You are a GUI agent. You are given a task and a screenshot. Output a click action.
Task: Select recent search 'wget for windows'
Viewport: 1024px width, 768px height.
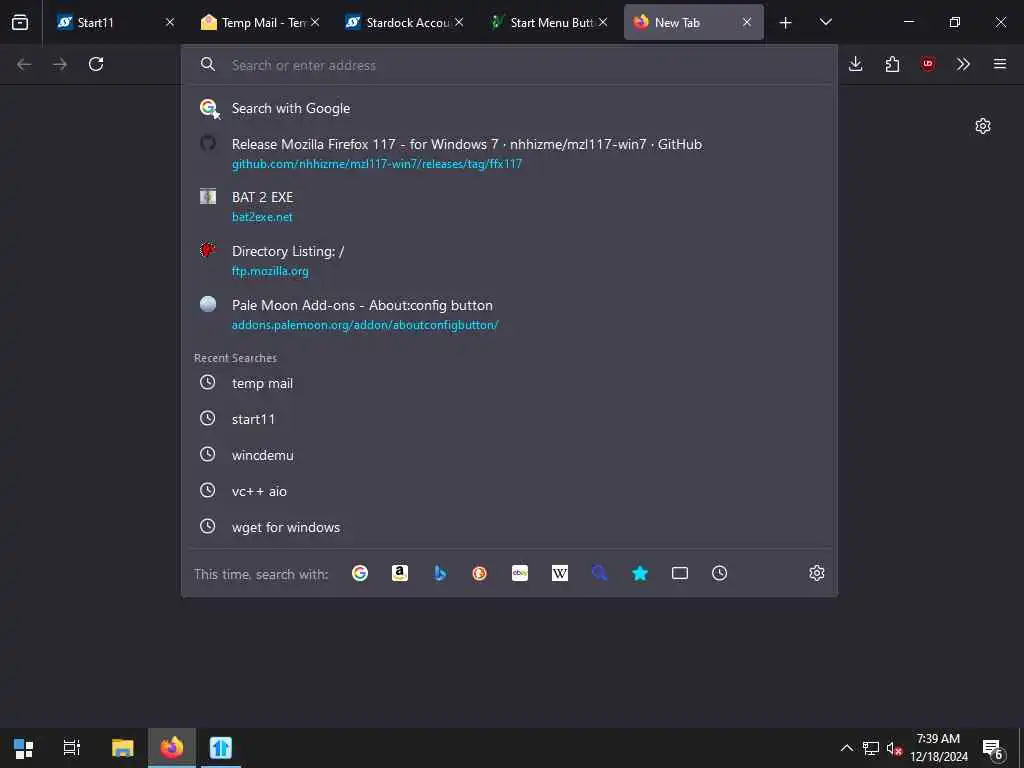click(509, 527)
